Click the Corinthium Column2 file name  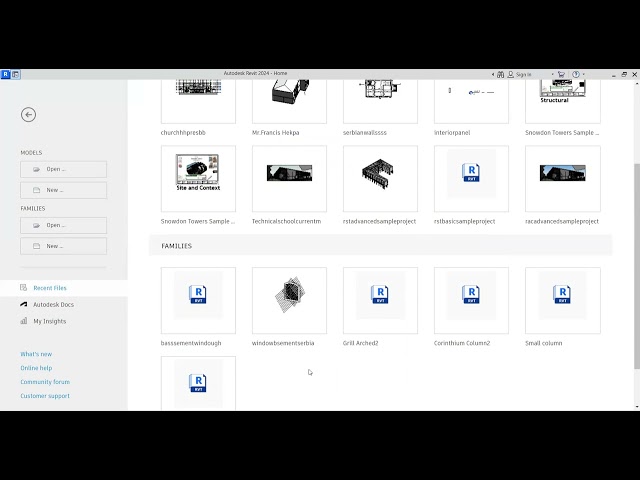(462, 343)
